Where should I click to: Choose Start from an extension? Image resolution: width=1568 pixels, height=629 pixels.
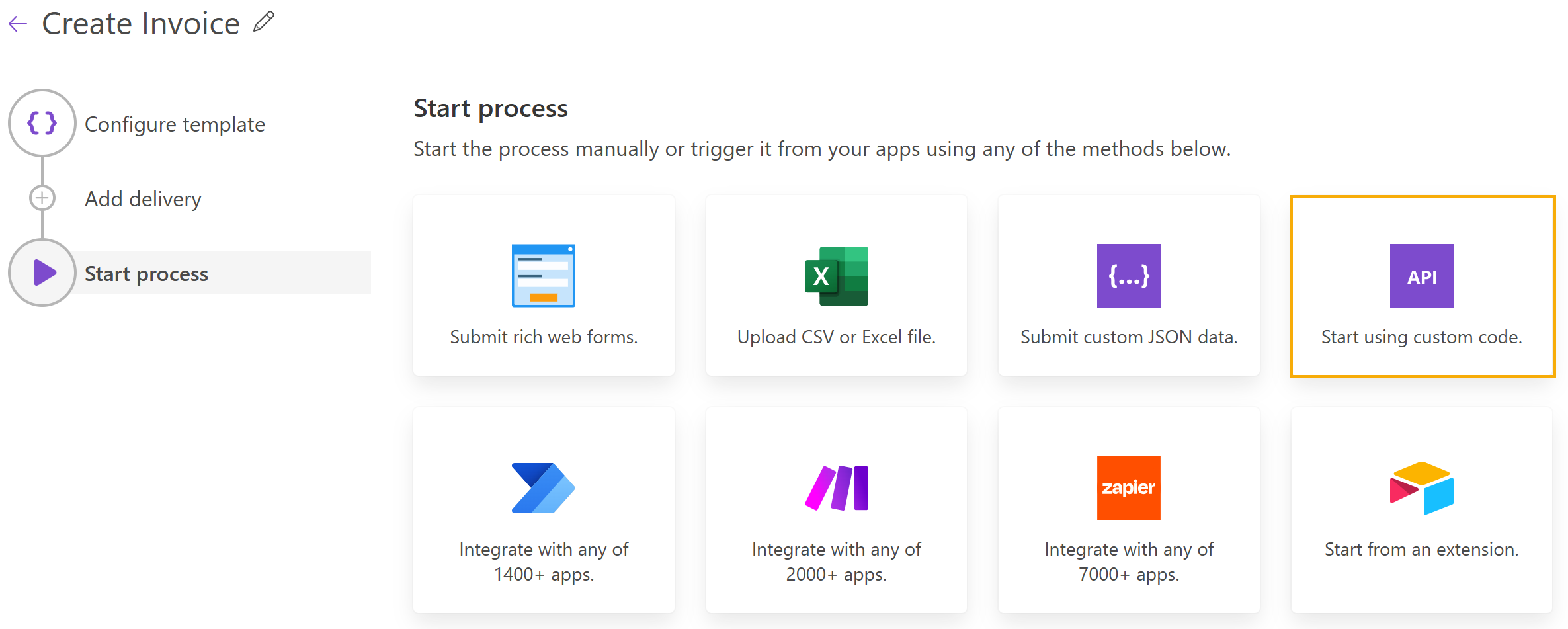coord(1421,510)
